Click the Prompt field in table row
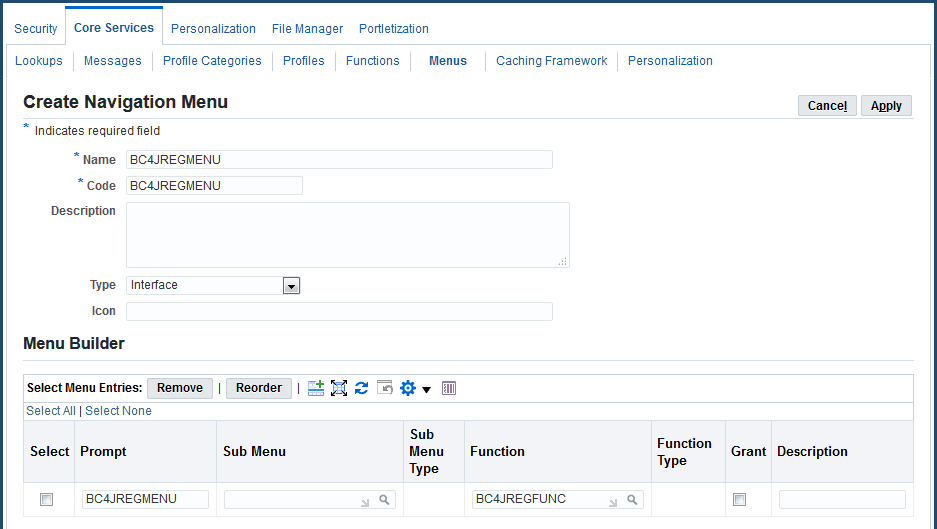This screenshot has width=937, height=529. coord(145,499)
